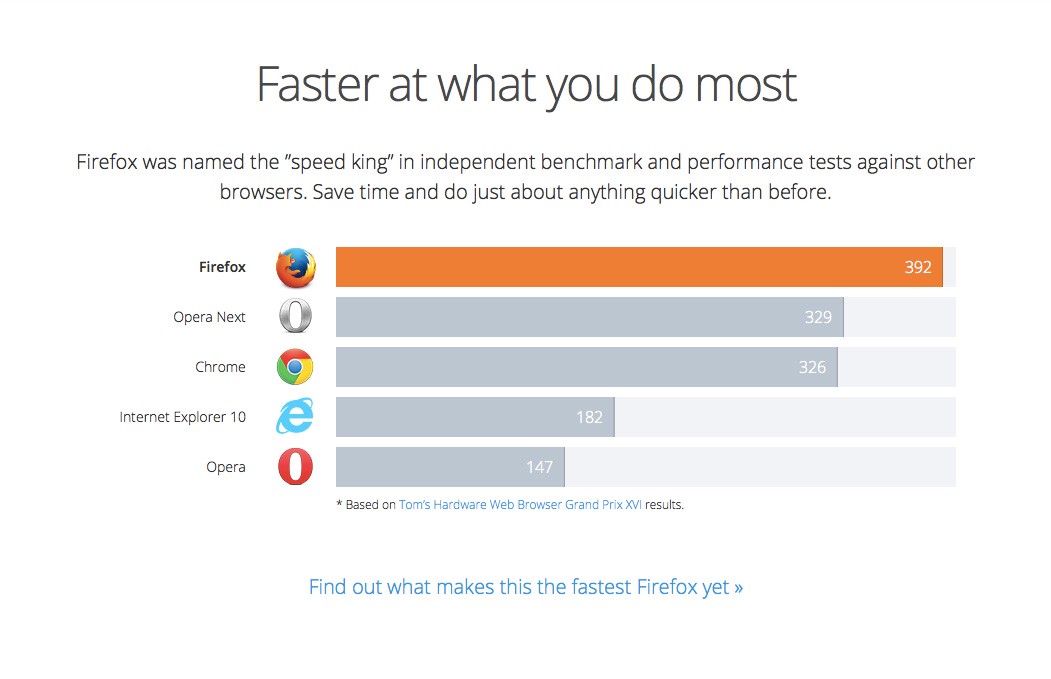Click the Internet Explorer 10 text label
Viewport: 1051px width, 679px height.
182,417
